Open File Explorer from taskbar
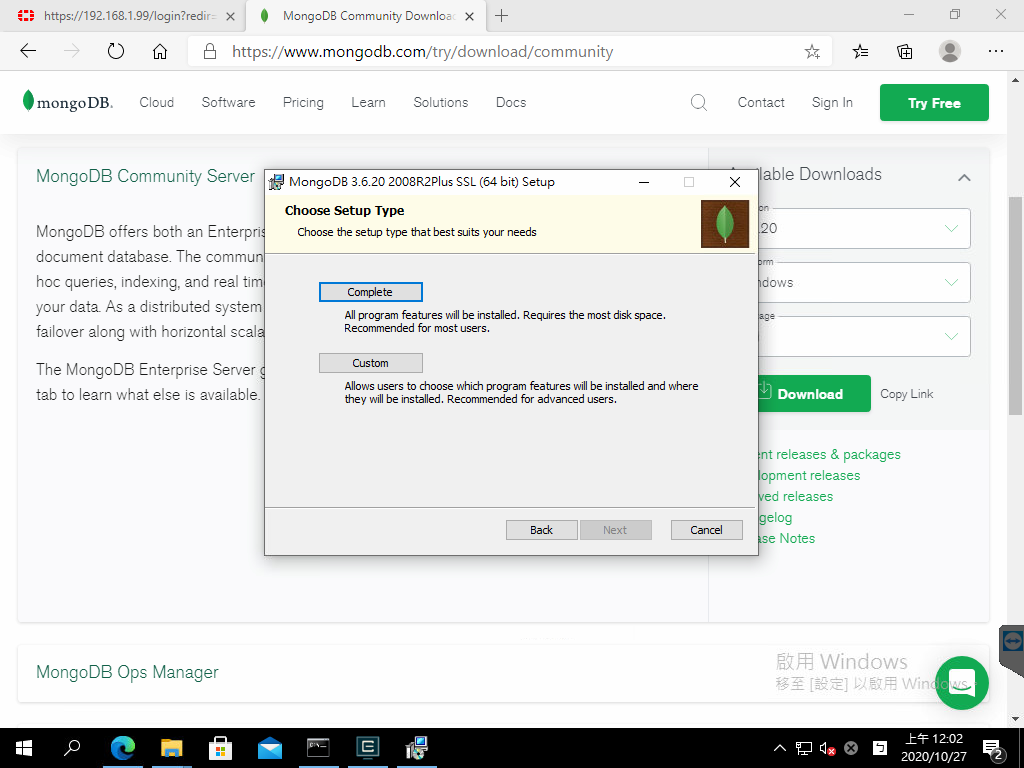Image resolution: width=1024 pixels, height=768 pixels. (x=172, y=748)
